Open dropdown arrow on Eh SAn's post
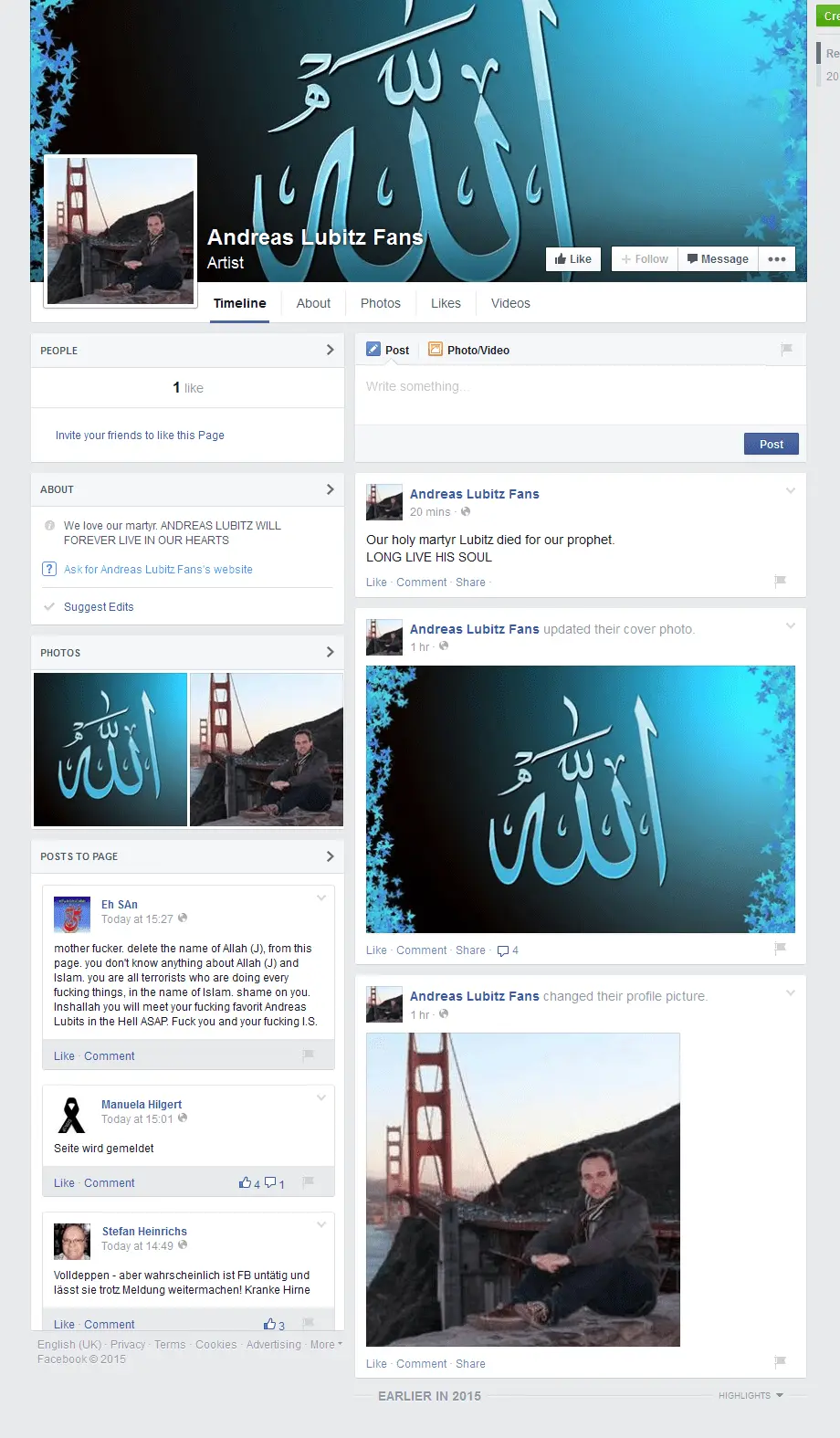Image resolution: width=840 pixels, height=1438 pixels. (321, 898)
